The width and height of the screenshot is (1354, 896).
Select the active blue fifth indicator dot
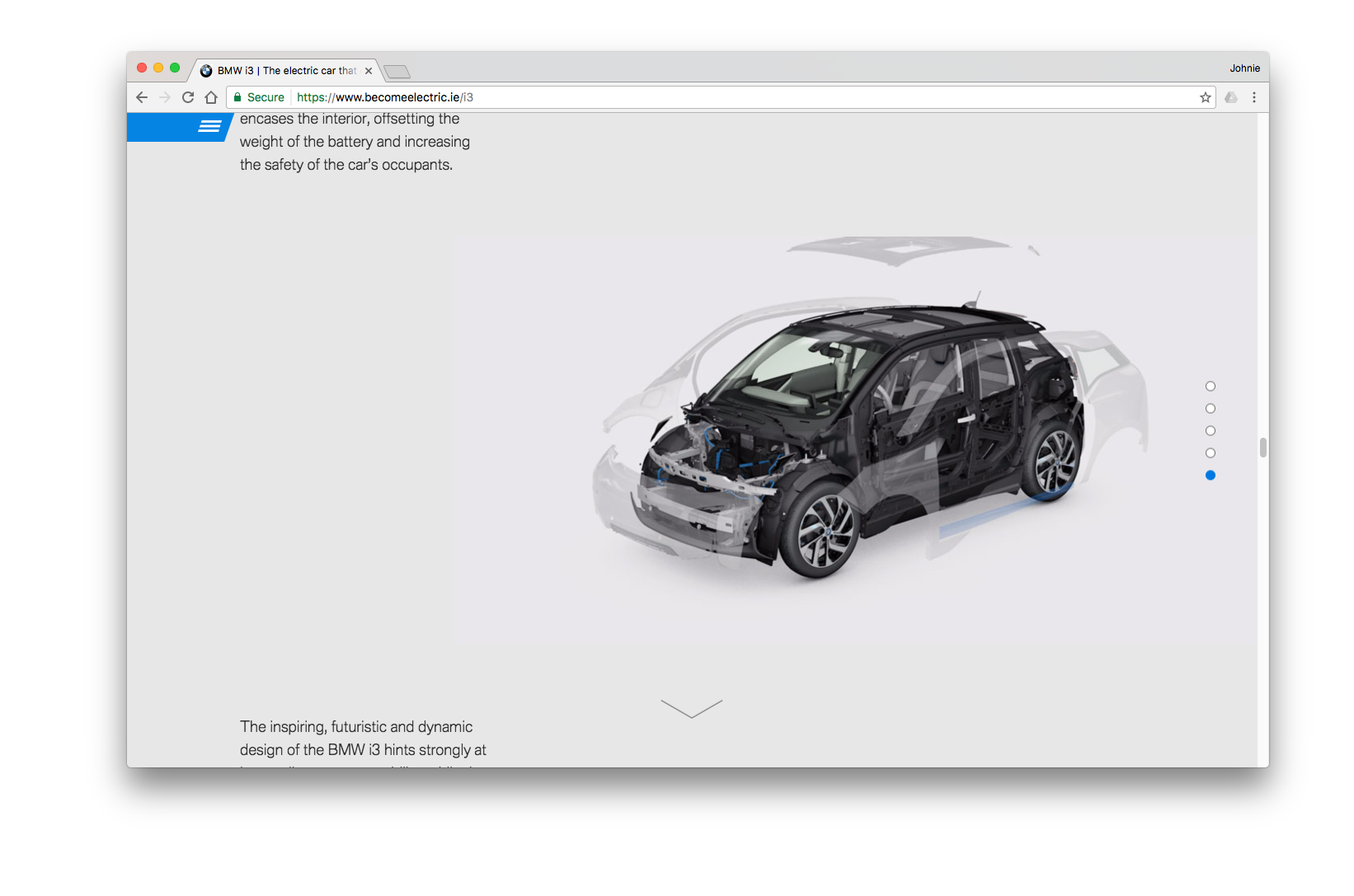click(1211, 476)
